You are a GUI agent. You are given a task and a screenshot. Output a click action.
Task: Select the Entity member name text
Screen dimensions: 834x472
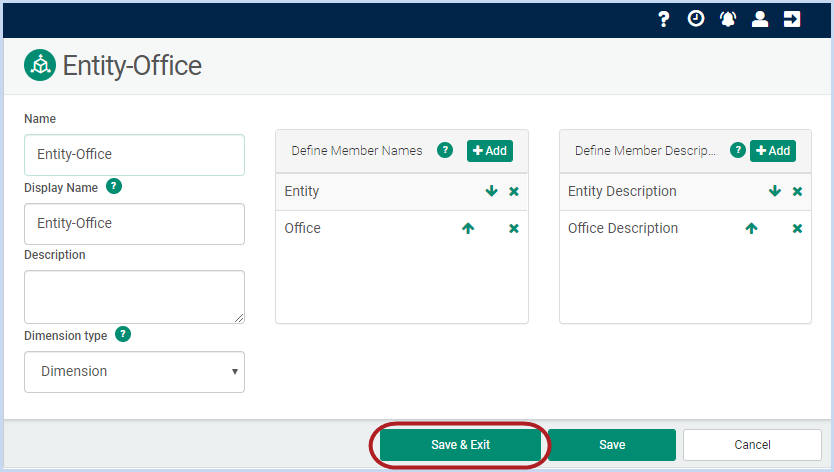point(302,192)
